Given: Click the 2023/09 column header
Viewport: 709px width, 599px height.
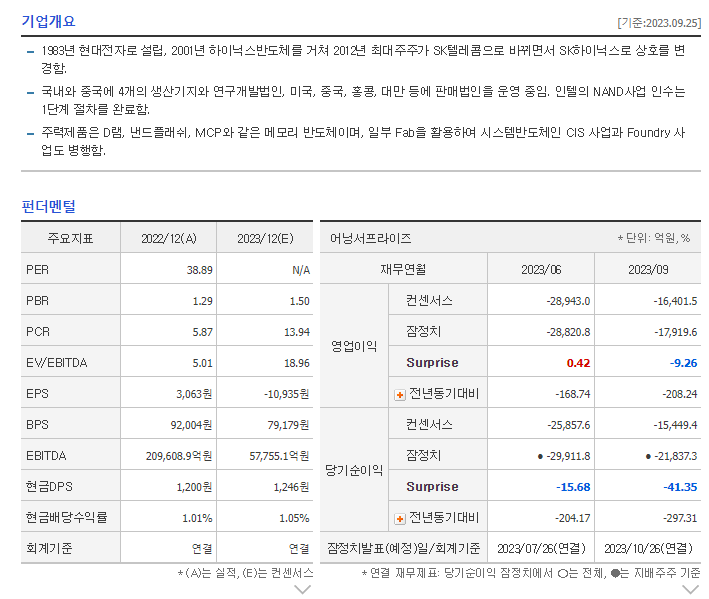Looking at the screenshot, I should point(648,270).
